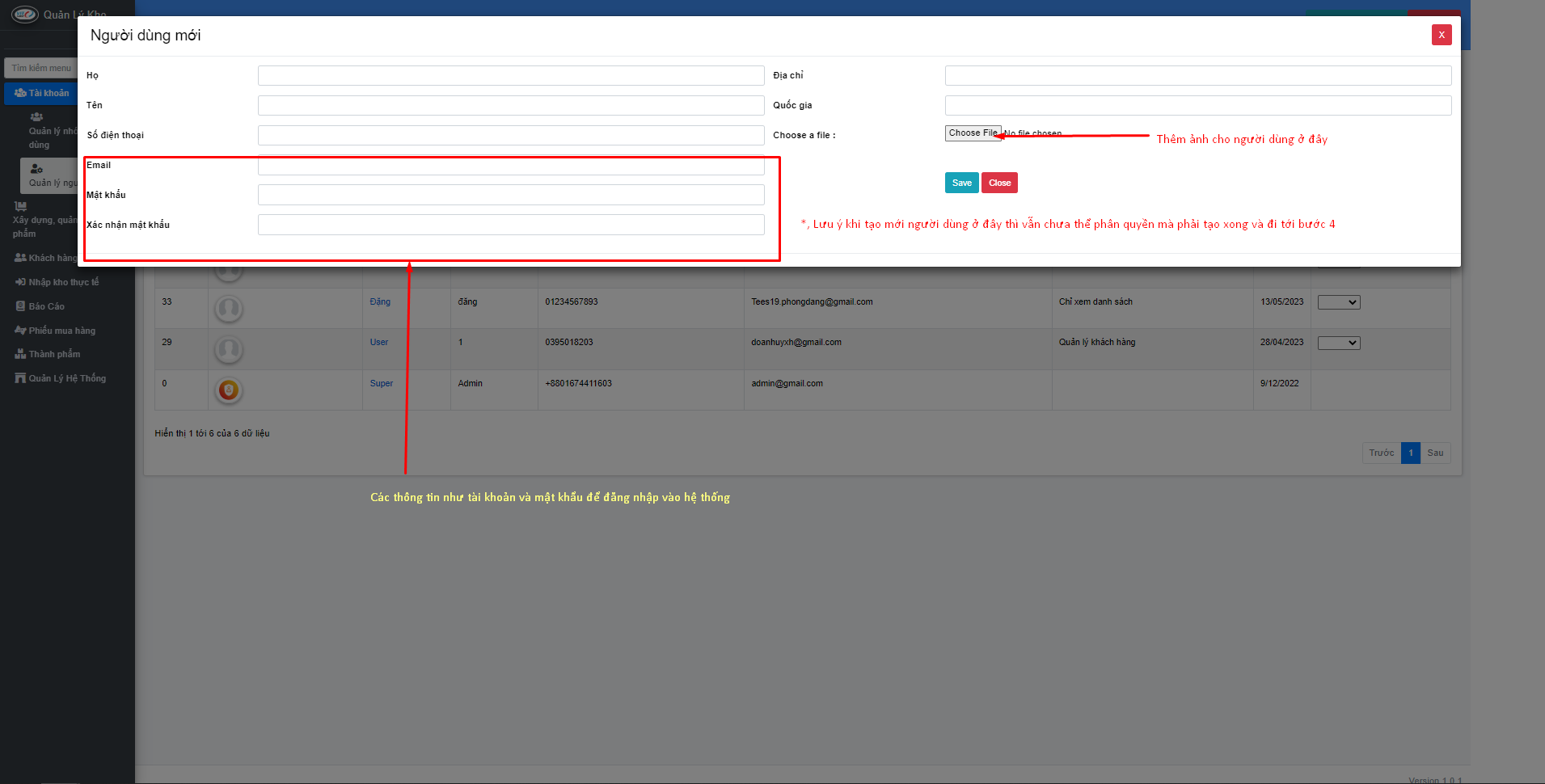Focus the Họ input field

click(x=511, y=75)
